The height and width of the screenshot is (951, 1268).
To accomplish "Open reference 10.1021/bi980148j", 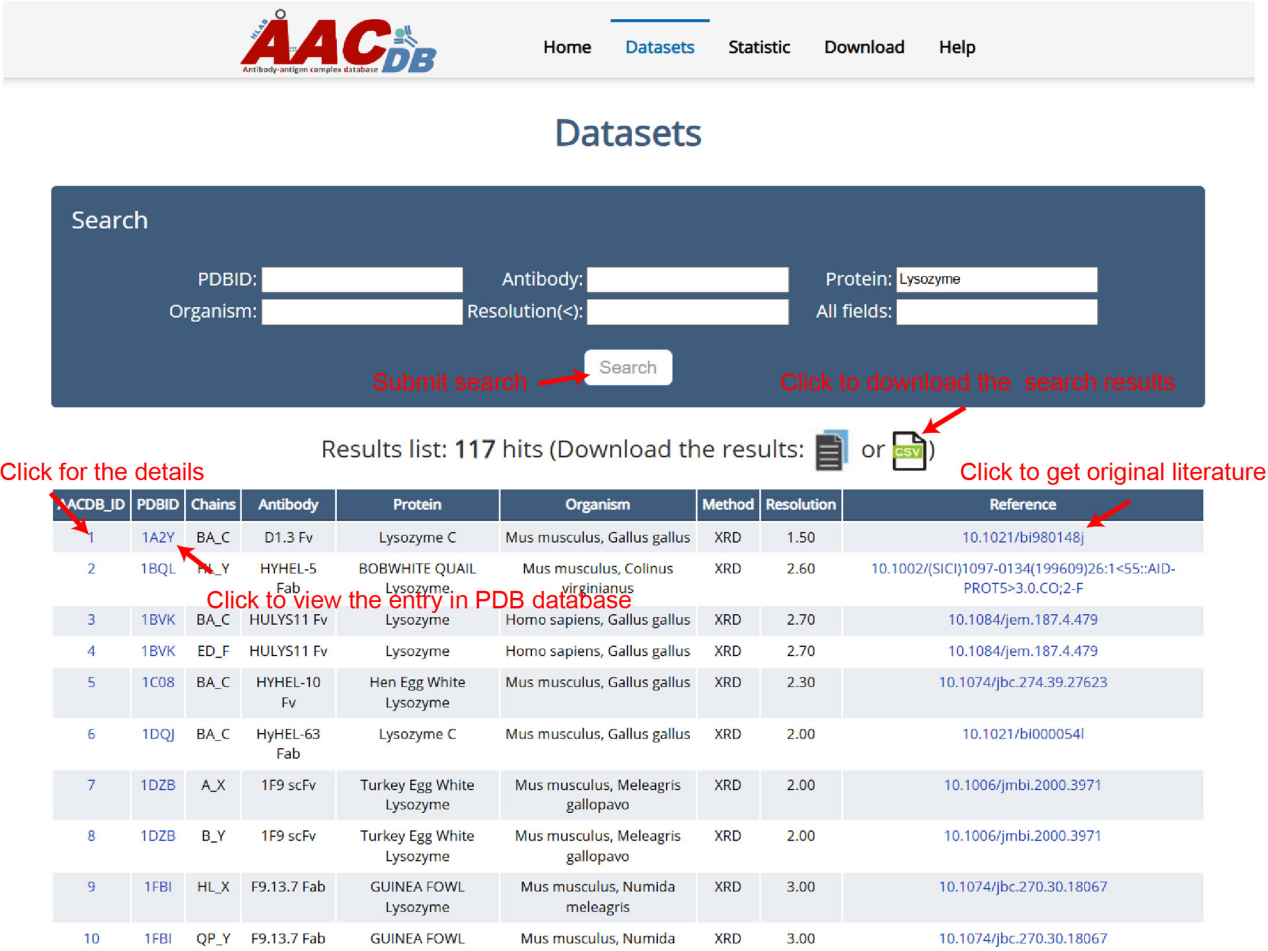I will click(x=1023, y=536).
